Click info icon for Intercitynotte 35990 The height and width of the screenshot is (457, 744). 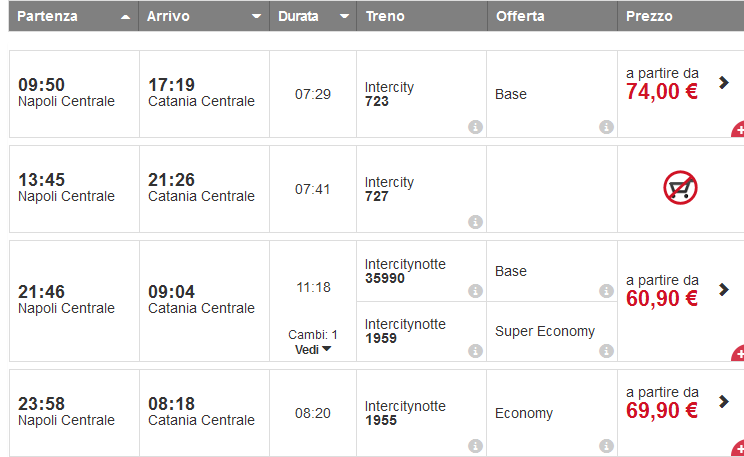click(x=475, y=291)
